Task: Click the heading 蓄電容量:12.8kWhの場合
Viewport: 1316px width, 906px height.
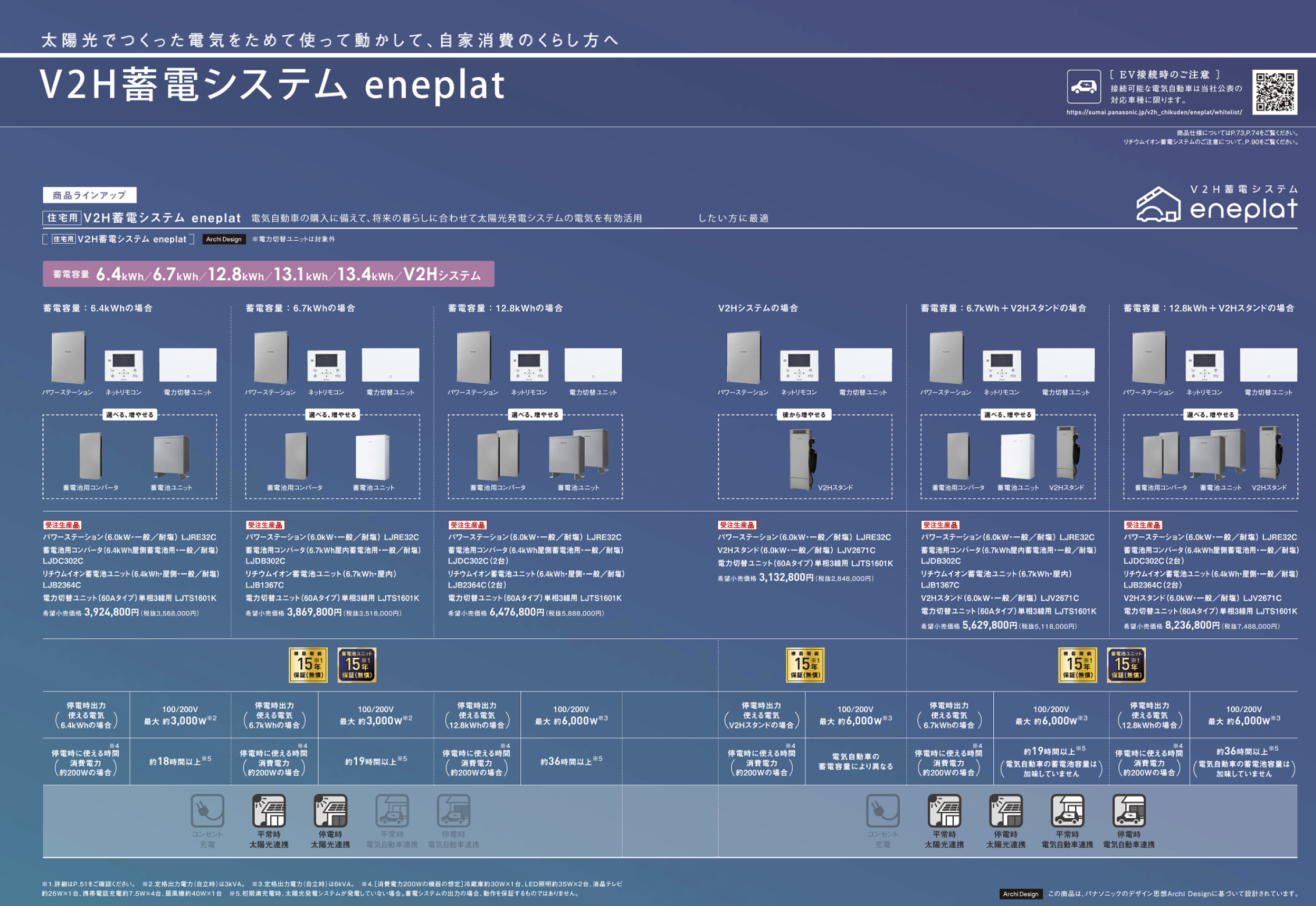Action: [x=505, y=308]
